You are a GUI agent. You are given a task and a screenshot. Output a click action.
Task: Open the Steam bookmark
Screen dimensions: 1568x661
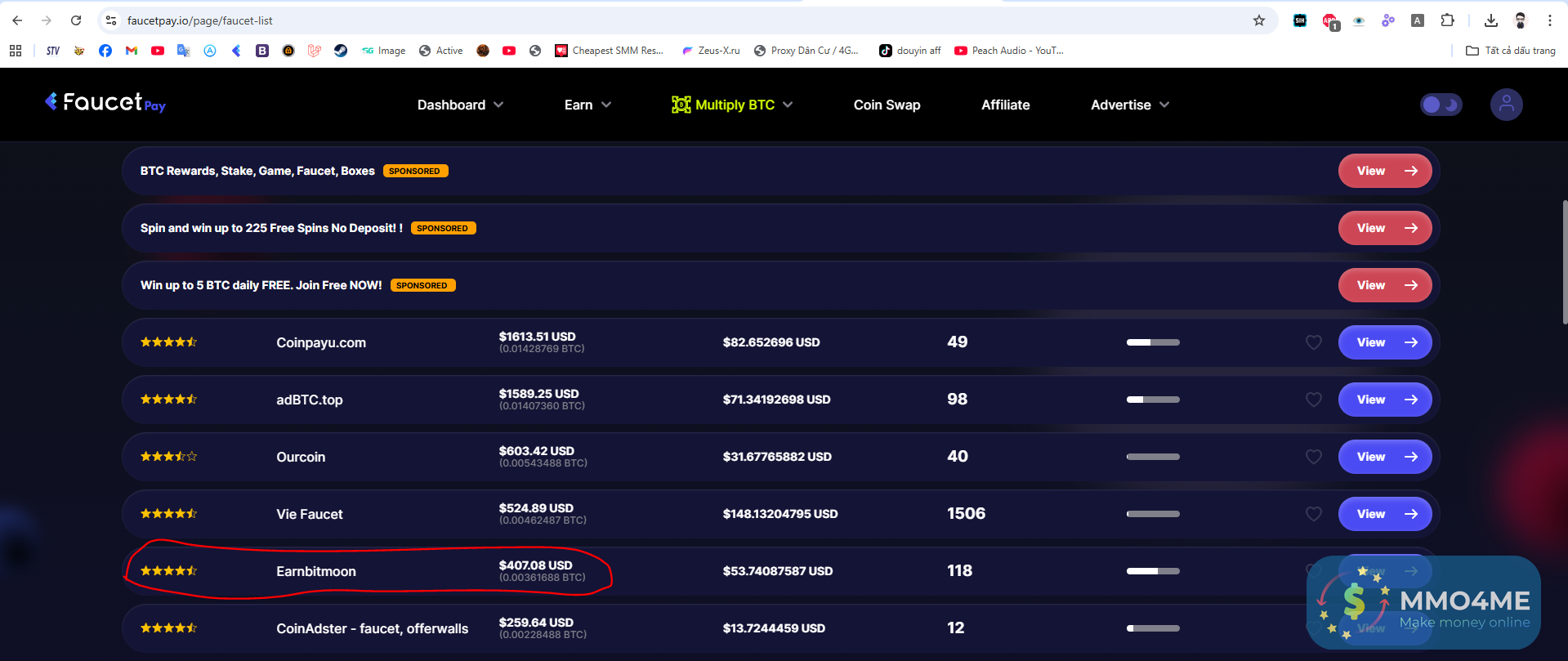(x=341, y=51)
